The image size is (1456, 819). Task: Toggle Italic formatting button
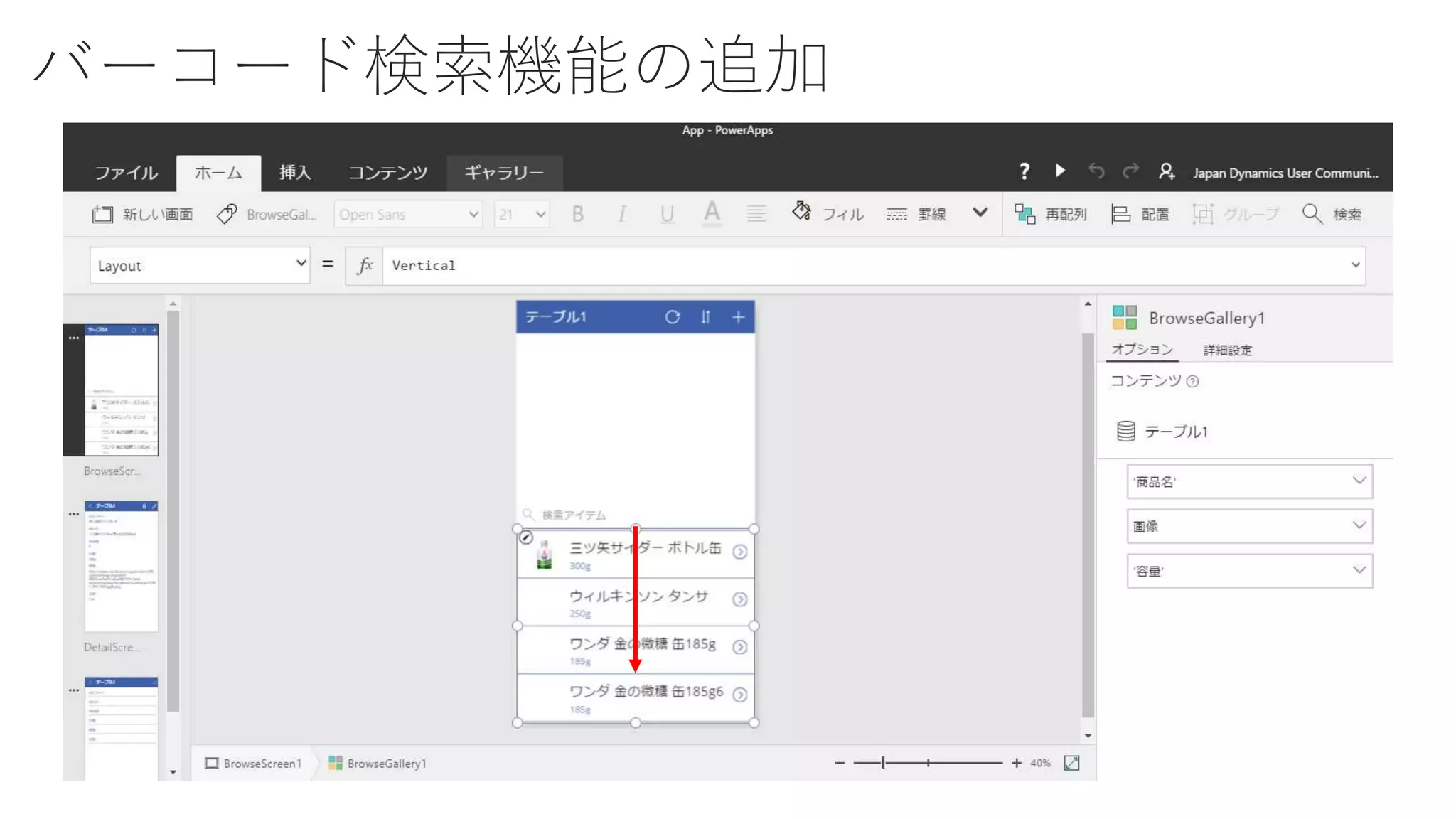(x=622, y=214)
